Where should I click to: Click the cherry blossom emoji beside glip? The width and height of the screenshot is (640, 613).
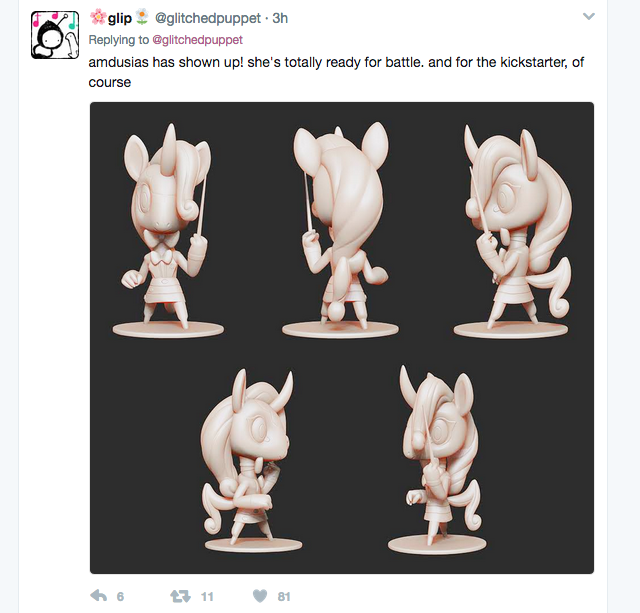[98, 18]
